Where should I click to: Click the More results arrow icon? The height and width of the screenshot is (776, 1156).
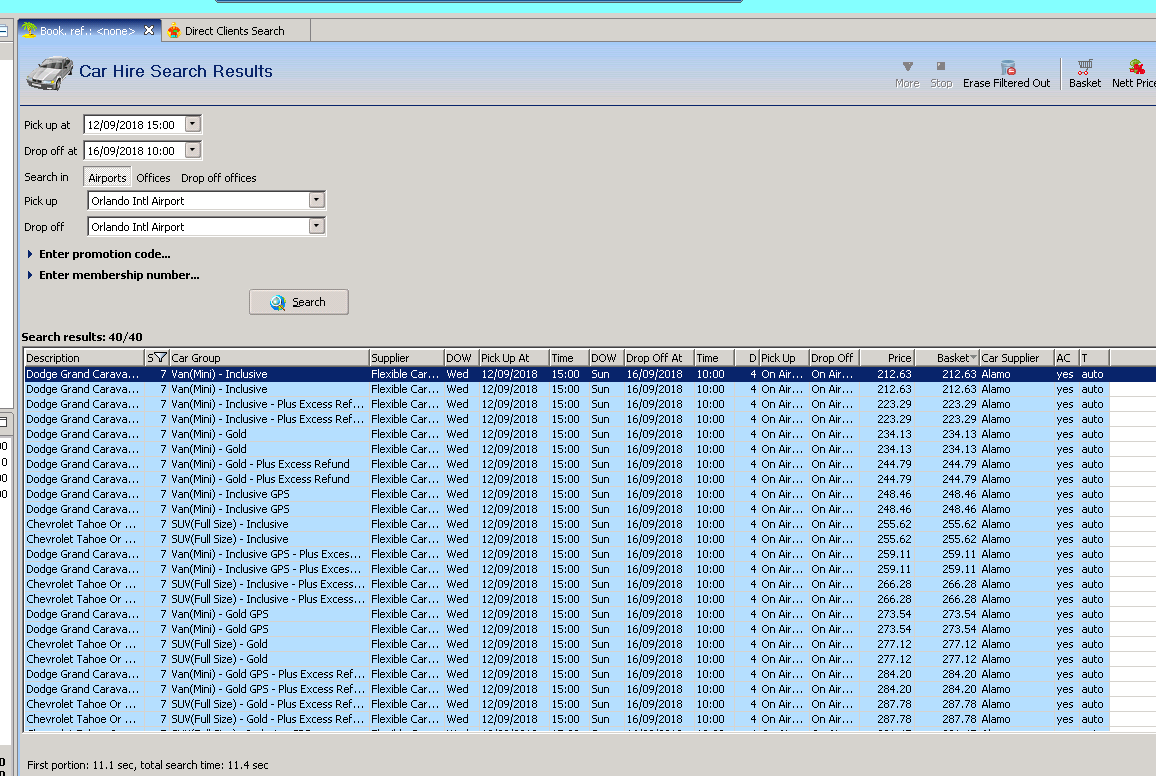pos(907,67)
